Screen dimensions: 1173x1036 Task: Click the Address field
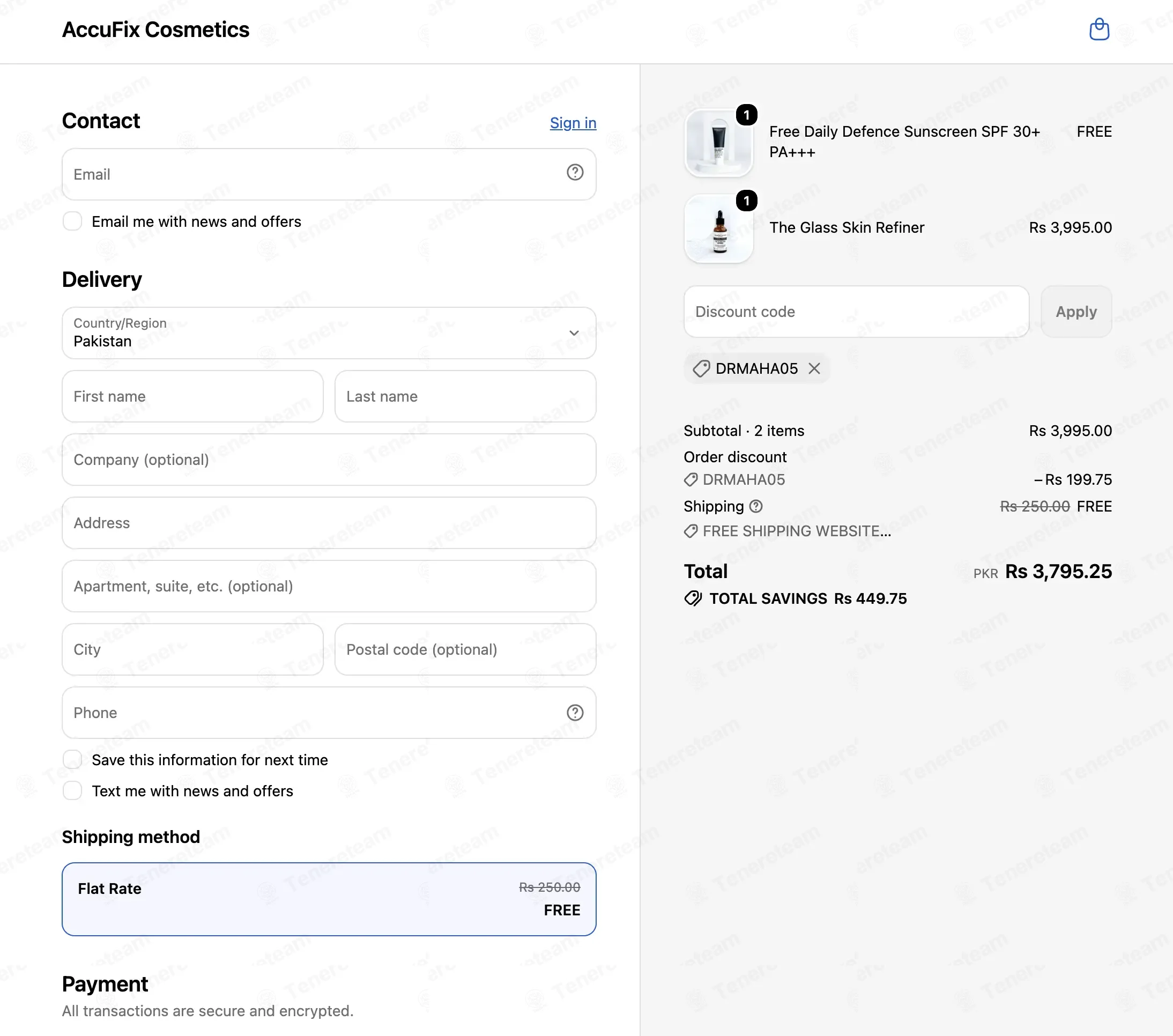(329, 523)
